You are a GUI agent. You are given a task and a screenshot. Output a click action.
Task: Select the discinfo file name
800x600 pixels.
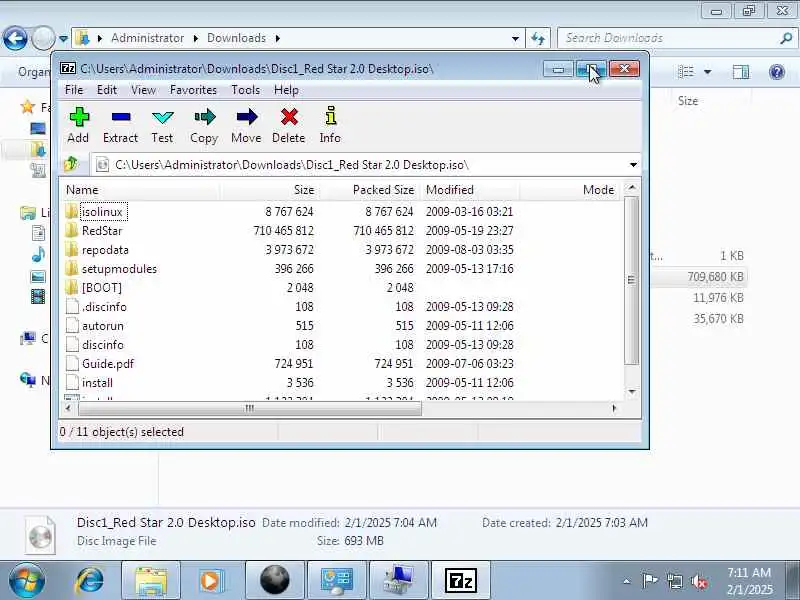[x=103, y=345]
